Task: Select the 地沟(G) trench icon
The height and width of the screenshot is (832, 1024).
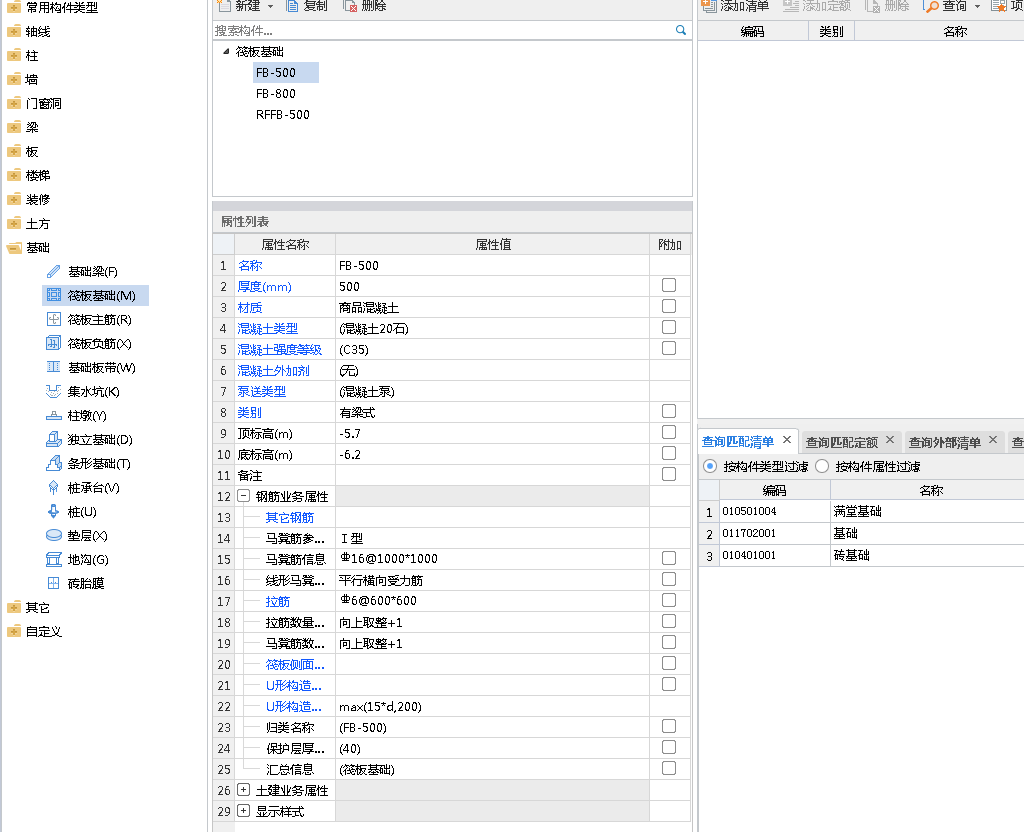Action: pyautogui.click(x=54, y=560)
